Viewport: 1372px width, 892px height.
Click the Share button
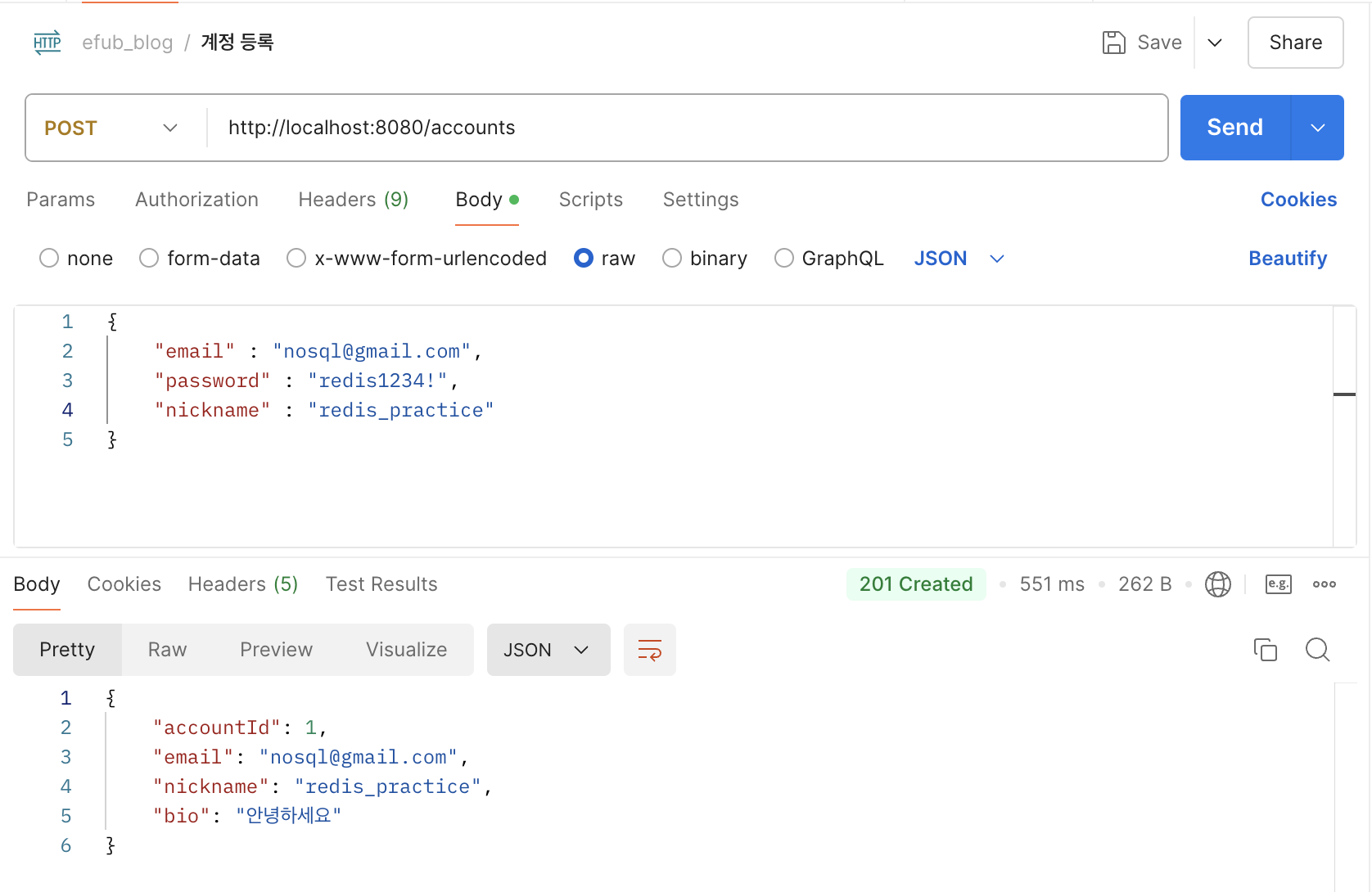1296,43
